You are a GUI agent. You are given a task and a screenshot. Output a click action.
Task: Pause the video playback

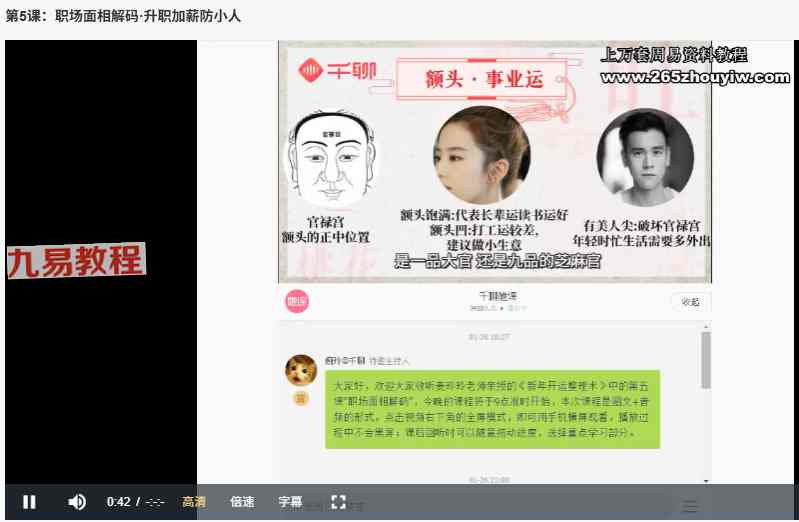29,502
